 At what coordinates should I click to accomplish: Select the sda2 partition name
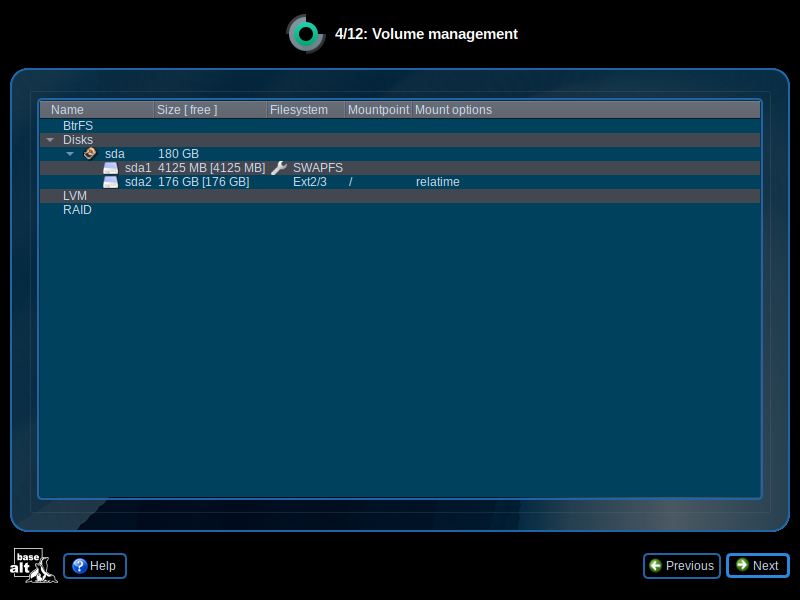pyautogui.click(x=138, y=182)
